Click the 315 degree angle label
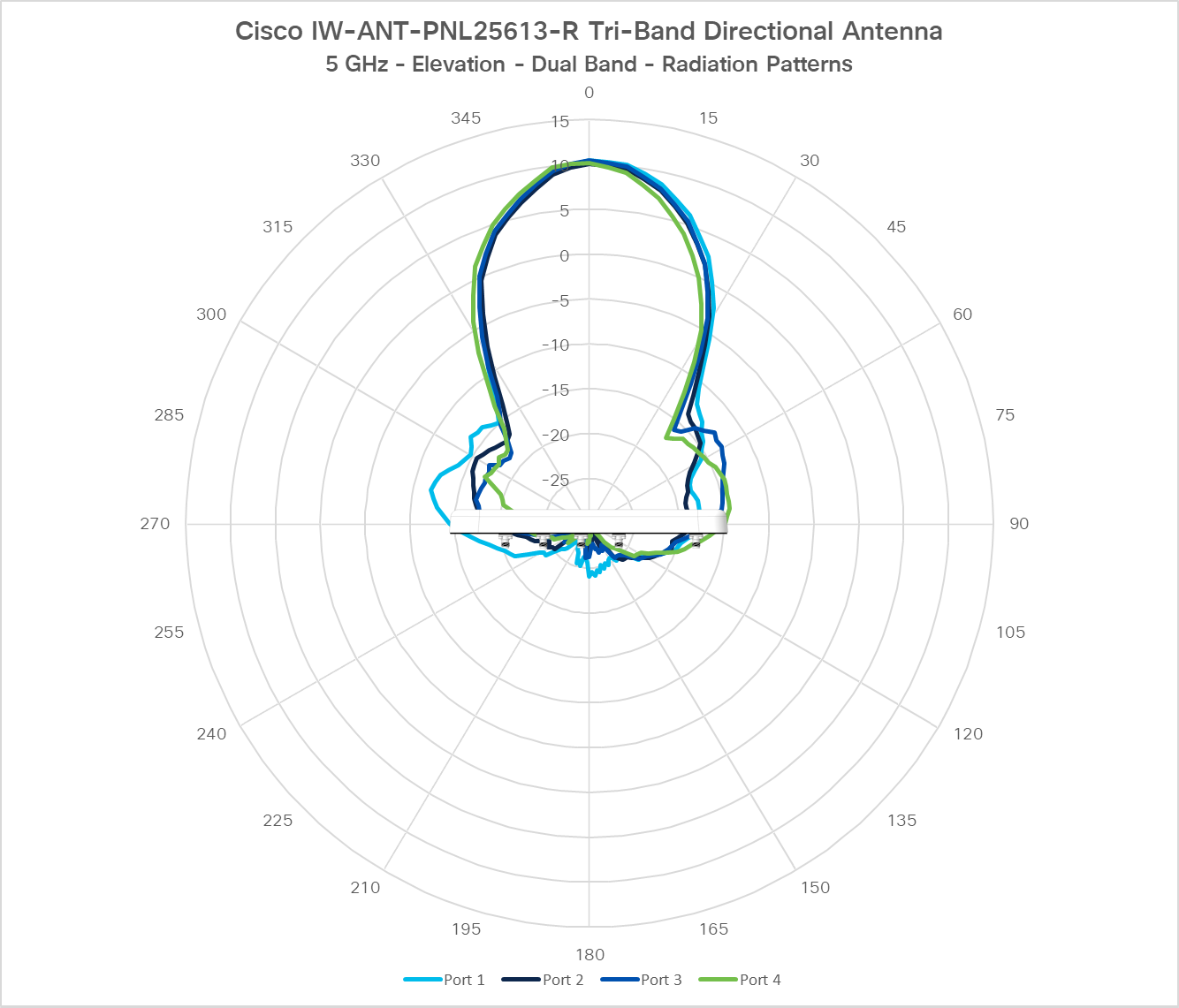The width and height of the screenshot is (1179, 1008). [278, 227]
